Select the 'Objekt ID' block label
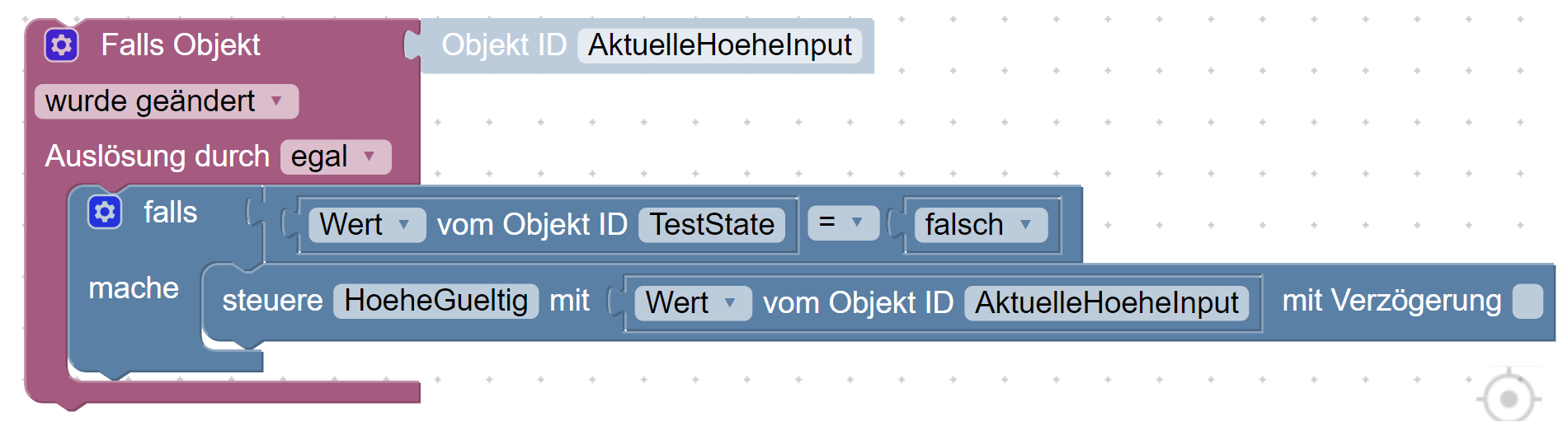Viewport: 1568px width, 421px height. (x=504, y=45)
